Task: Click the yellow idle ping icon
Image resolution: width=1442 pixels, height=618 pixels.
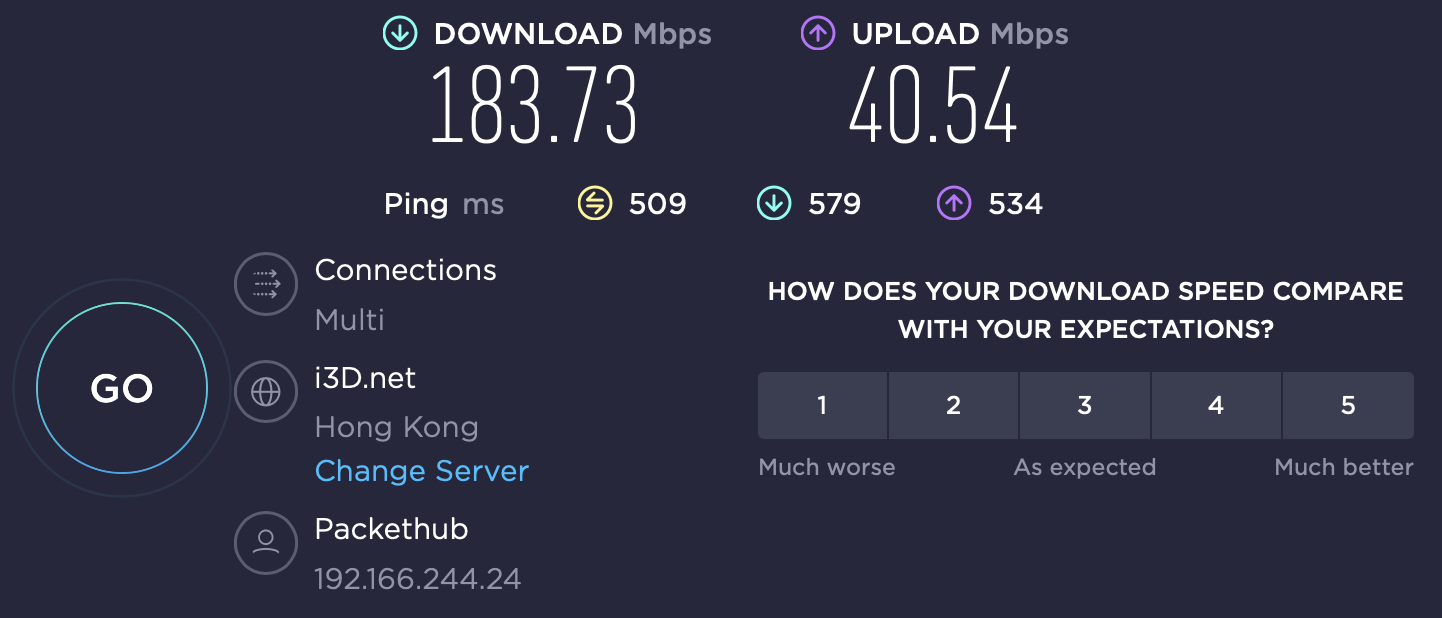Action: 594,204
